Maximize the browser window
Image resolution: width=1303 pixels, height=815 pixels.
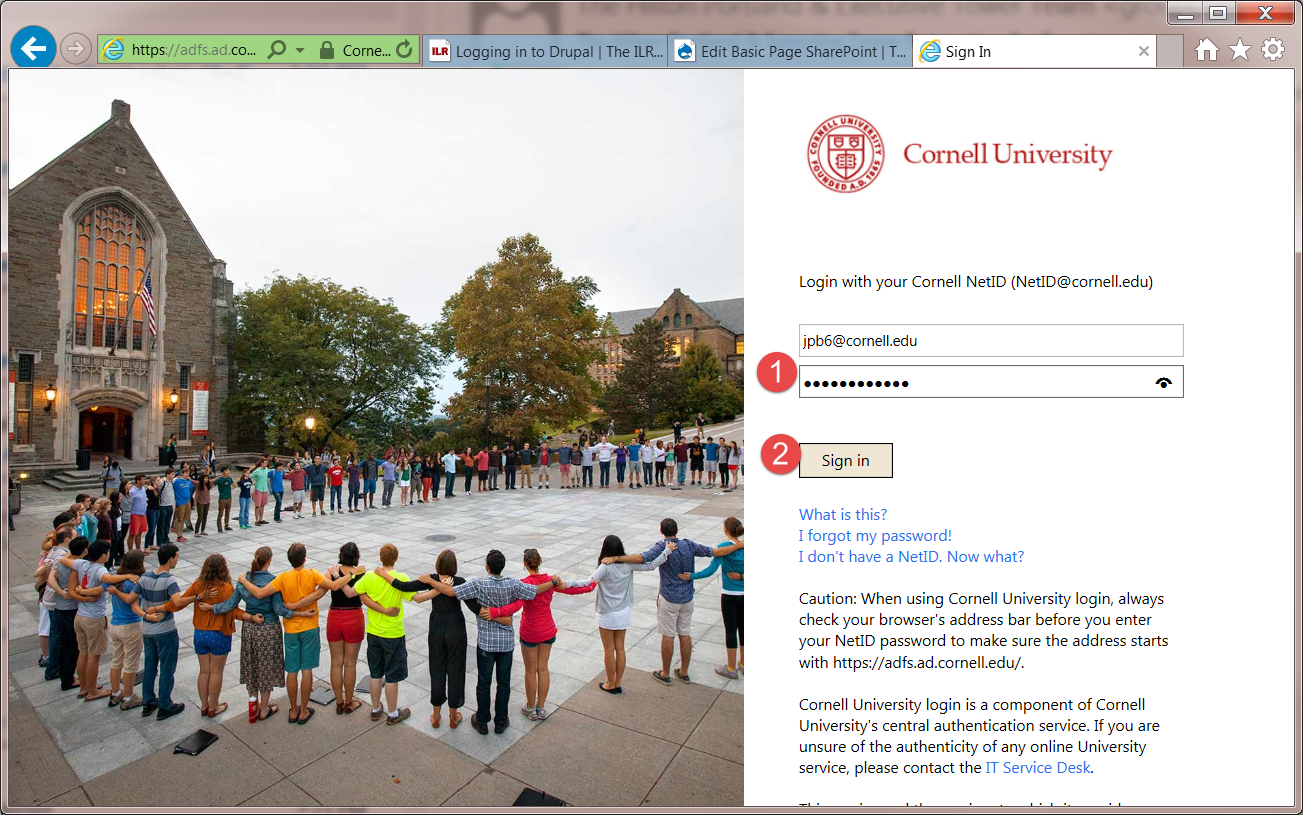coord(1218,13)
